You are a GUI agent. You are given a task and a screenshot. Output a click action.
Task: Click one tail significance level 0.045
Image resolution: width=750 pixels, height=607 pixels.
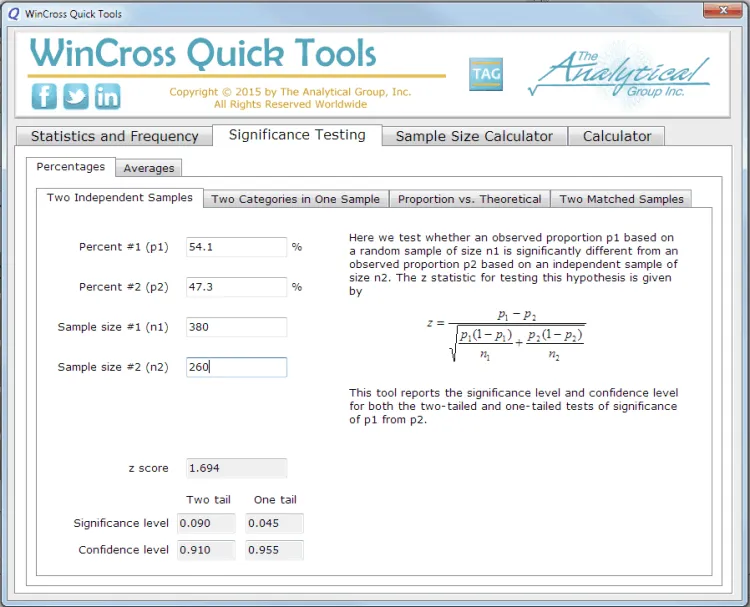coord(274,523)
